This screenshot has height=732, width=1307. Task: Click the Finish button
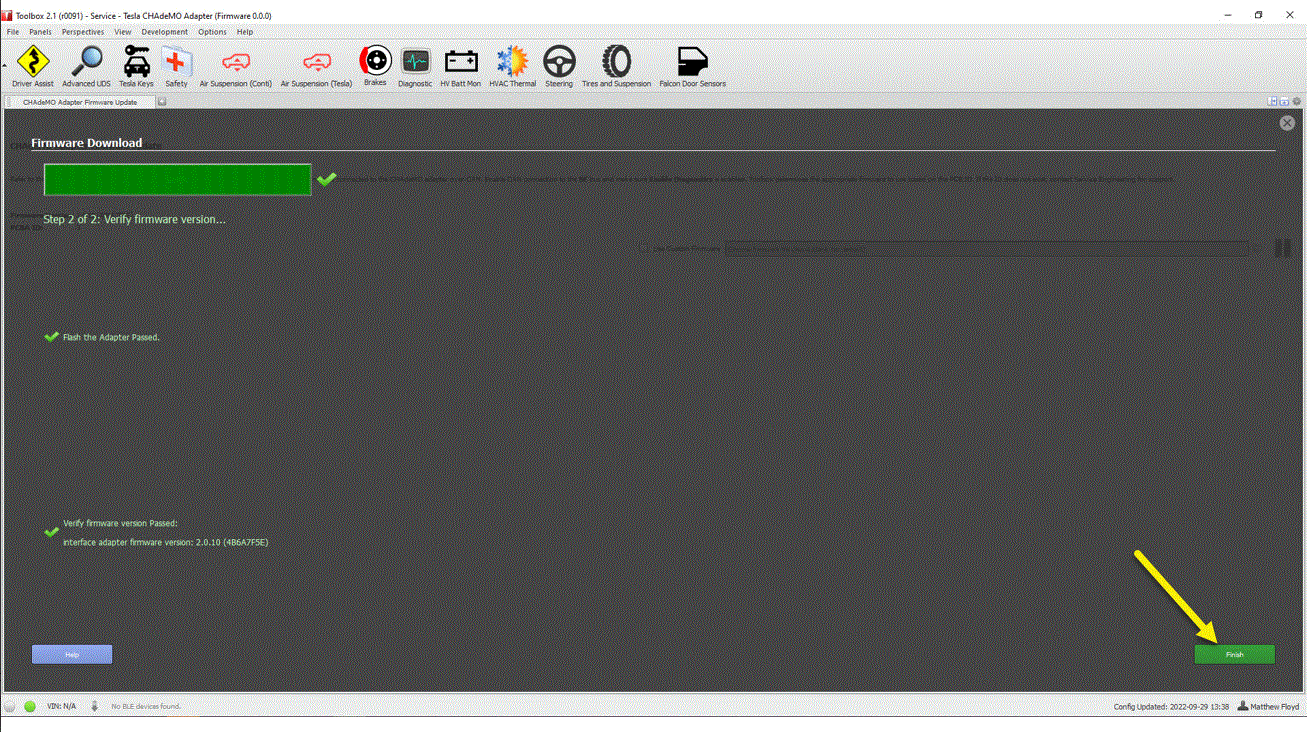(1234, 654)
